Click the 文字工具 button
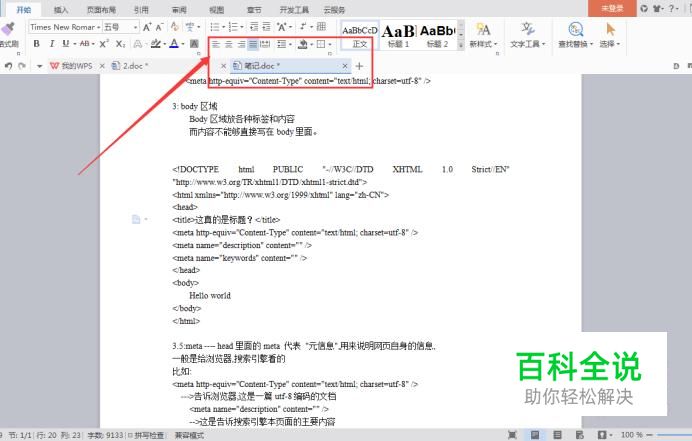 pos(528,35)
